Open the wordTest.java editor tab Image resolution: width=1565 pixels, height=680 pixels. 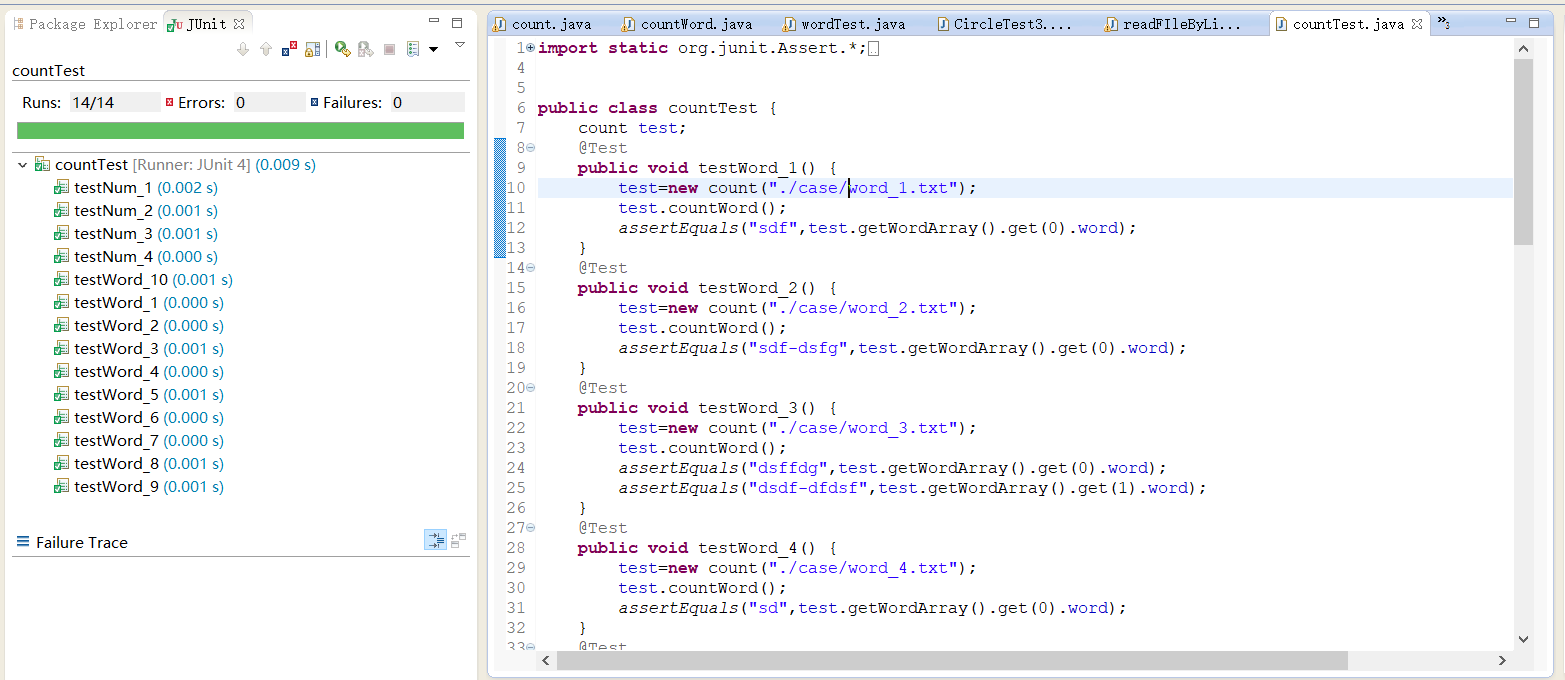(x=853, y=24)
